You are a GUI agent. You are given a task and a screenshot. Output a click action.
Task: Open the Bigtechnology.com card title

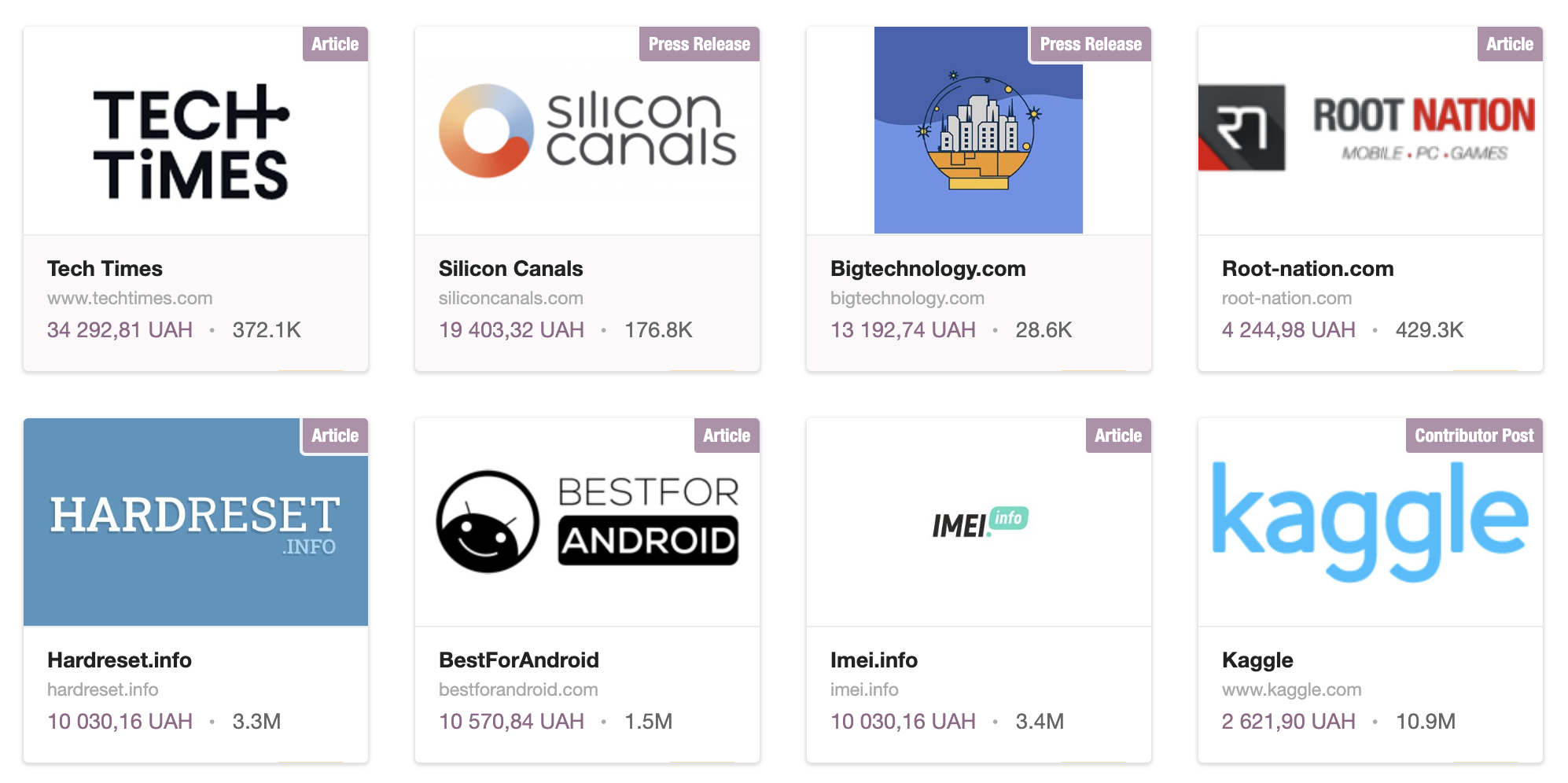(928, 269)
